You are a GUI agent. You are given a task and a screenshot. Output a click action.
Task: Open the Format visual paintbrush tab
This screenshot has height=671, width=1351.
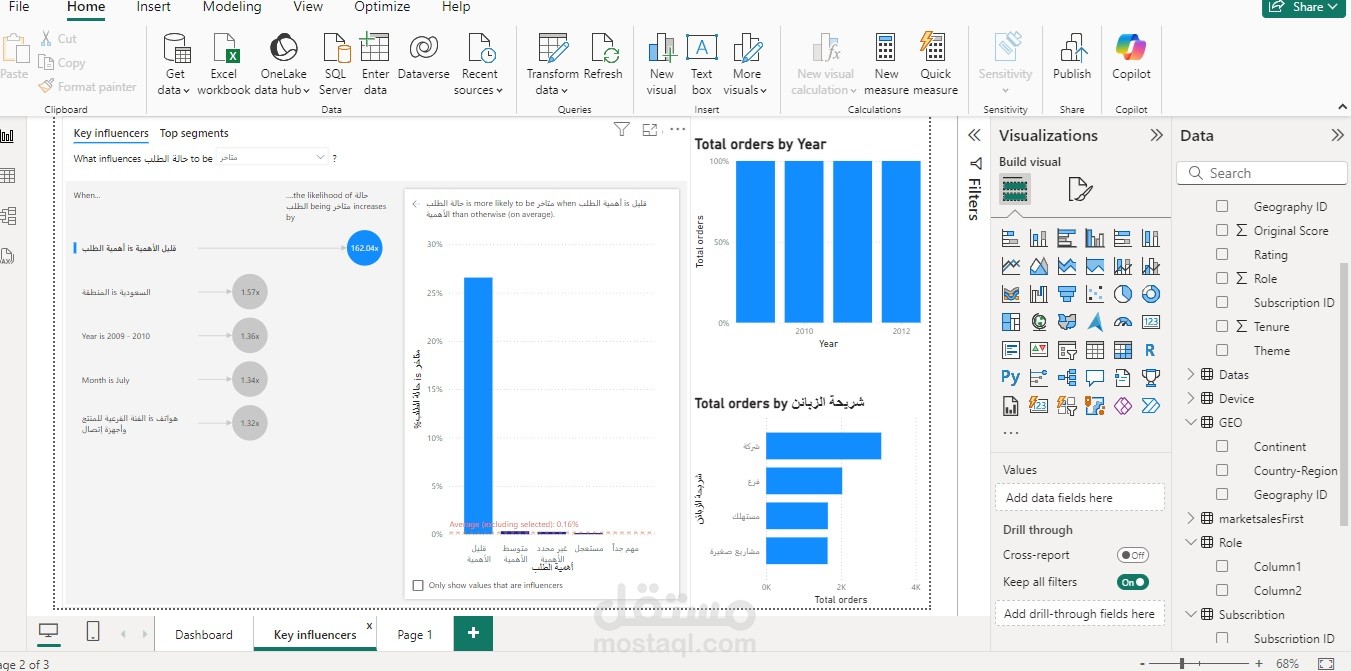1079,189
